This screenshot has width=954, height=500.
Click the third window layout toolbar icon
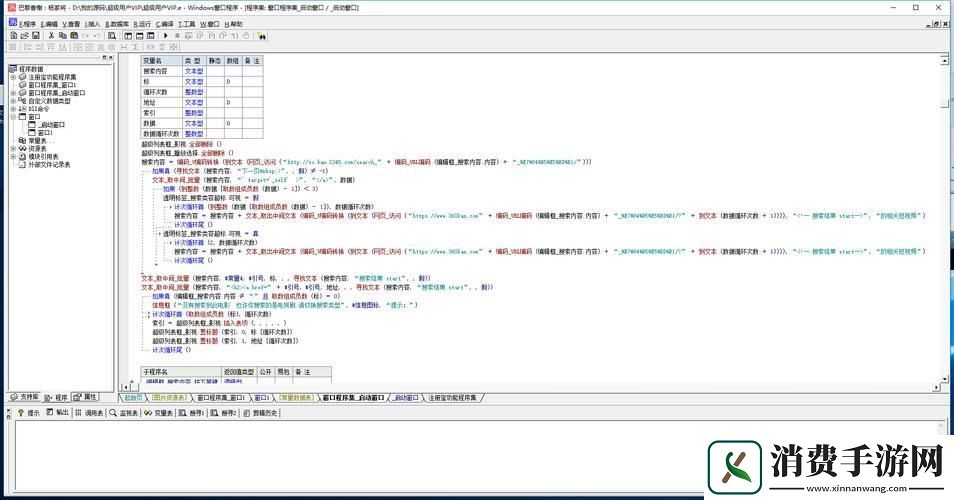pos(150,36)
